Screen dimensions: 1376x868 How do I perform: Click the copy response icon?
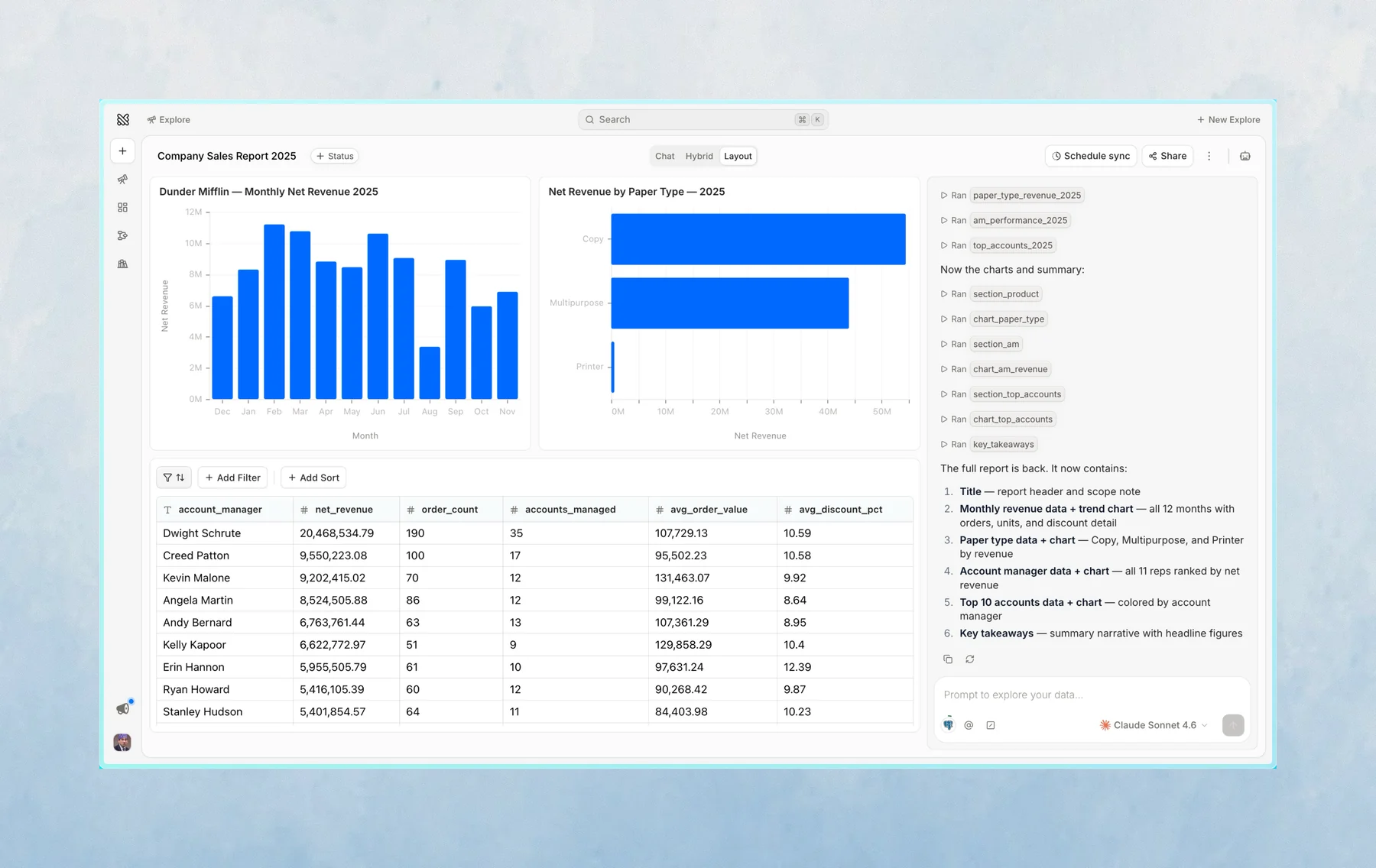948,659
